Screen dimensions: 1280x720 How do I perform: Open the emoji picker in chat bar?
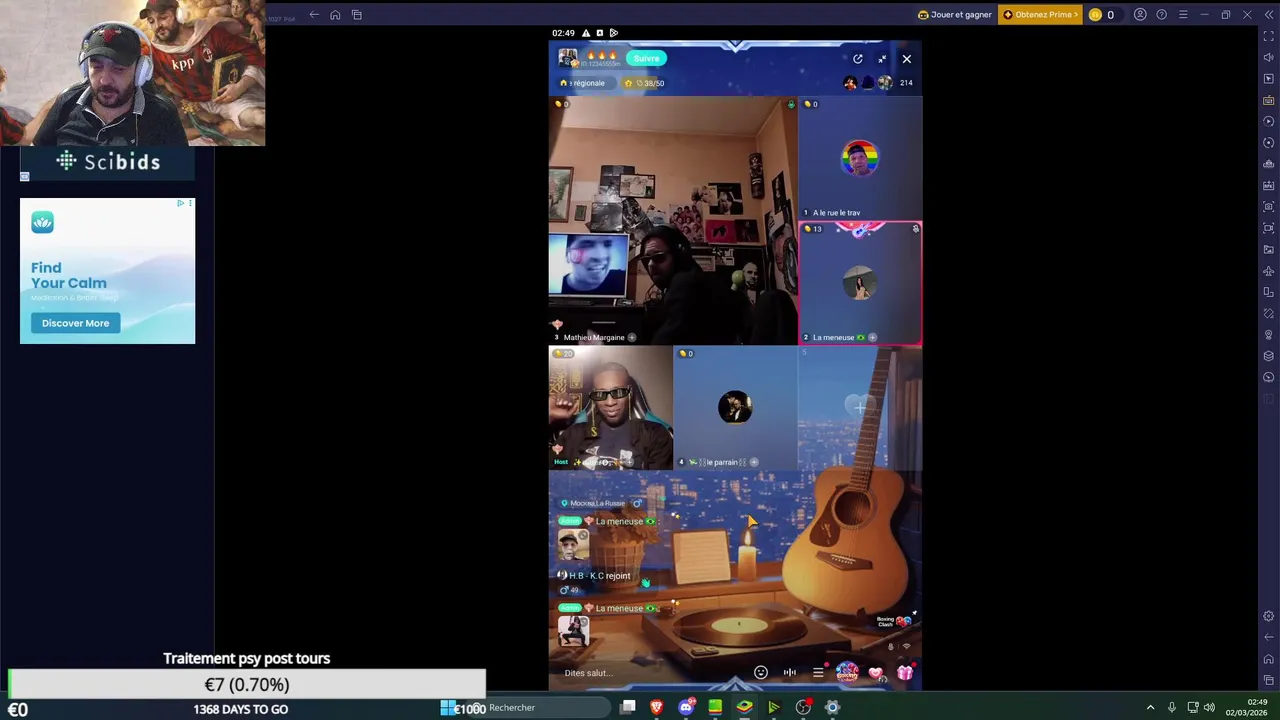[761, 673]
